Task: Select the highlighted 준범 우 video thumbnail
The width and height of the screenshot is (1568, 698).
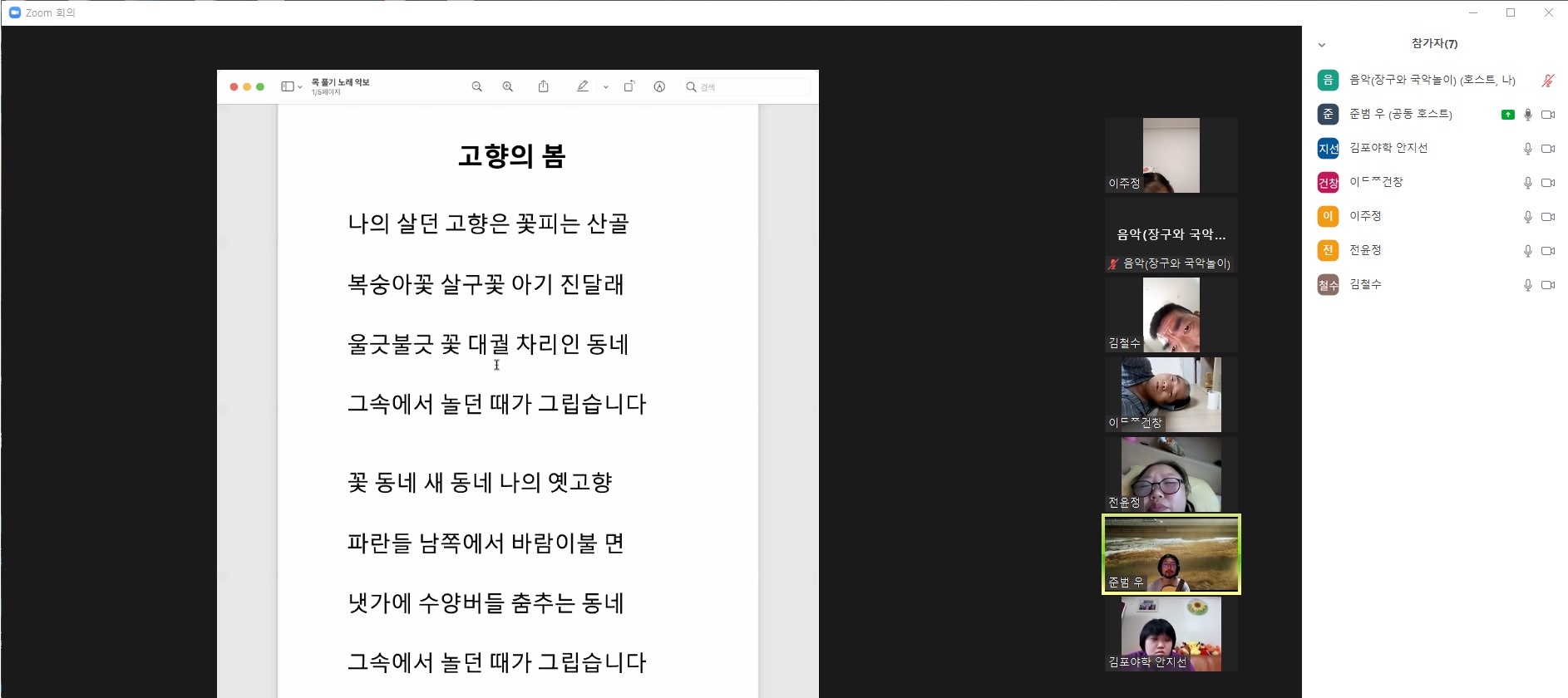Action: tap(1171, 554)
